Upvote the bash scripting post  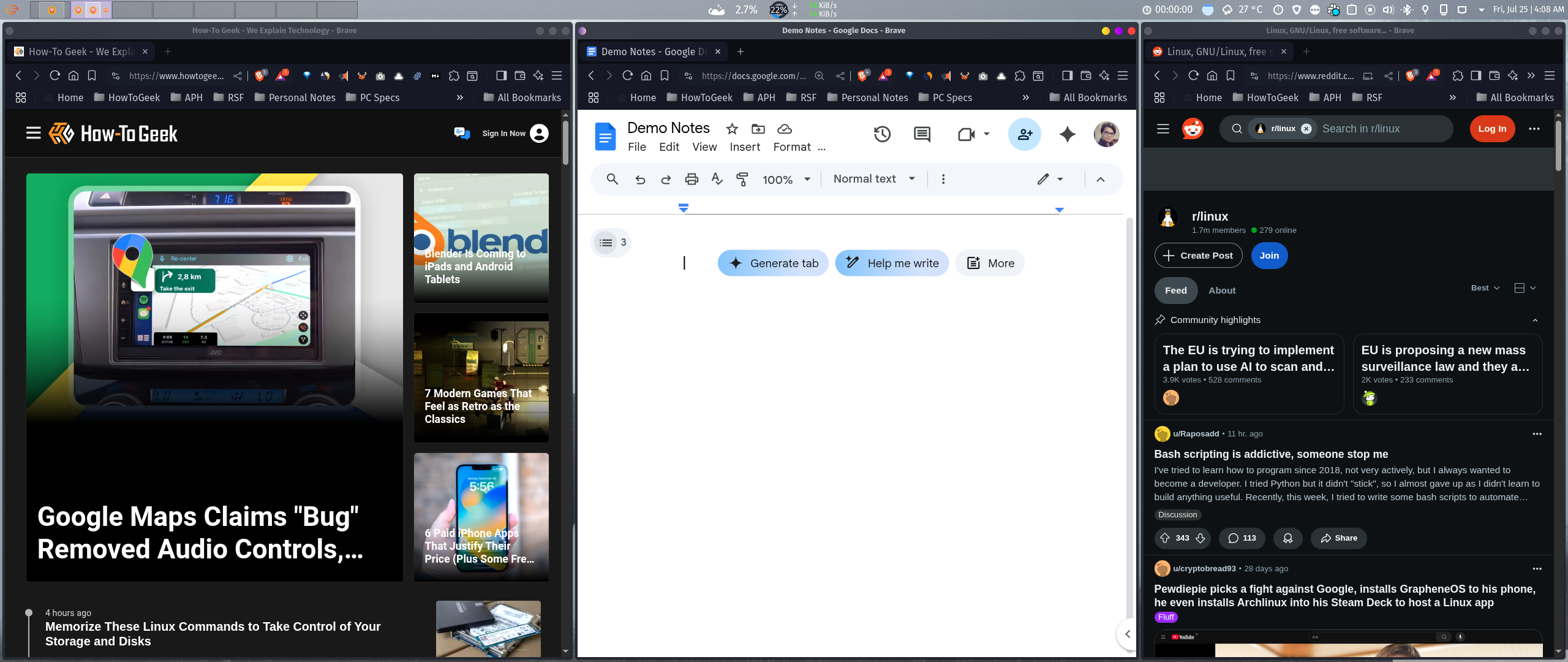tap(1164, 538)
